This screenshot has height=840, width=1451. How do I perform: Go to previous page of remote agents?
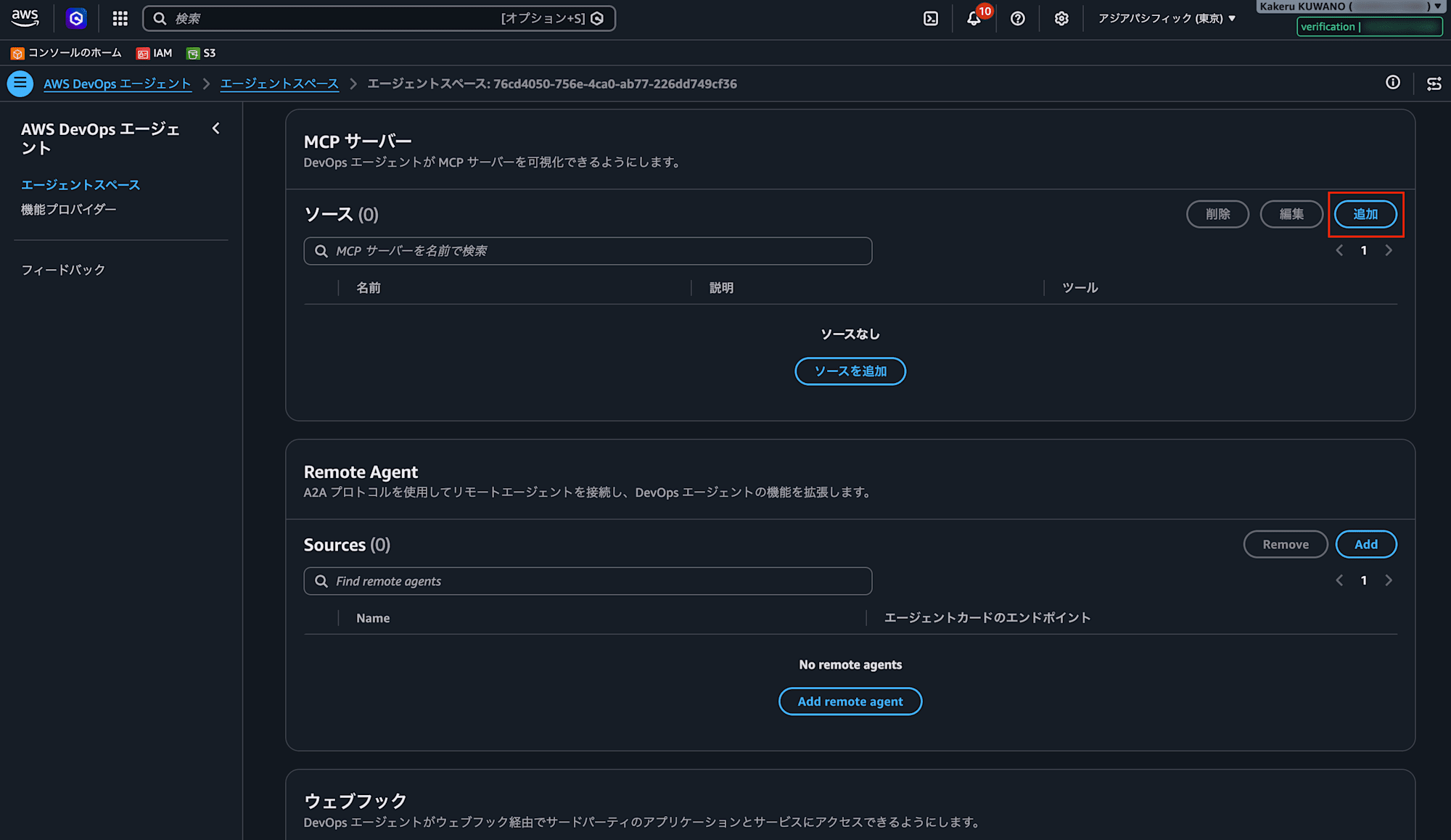click(1339, 580)
